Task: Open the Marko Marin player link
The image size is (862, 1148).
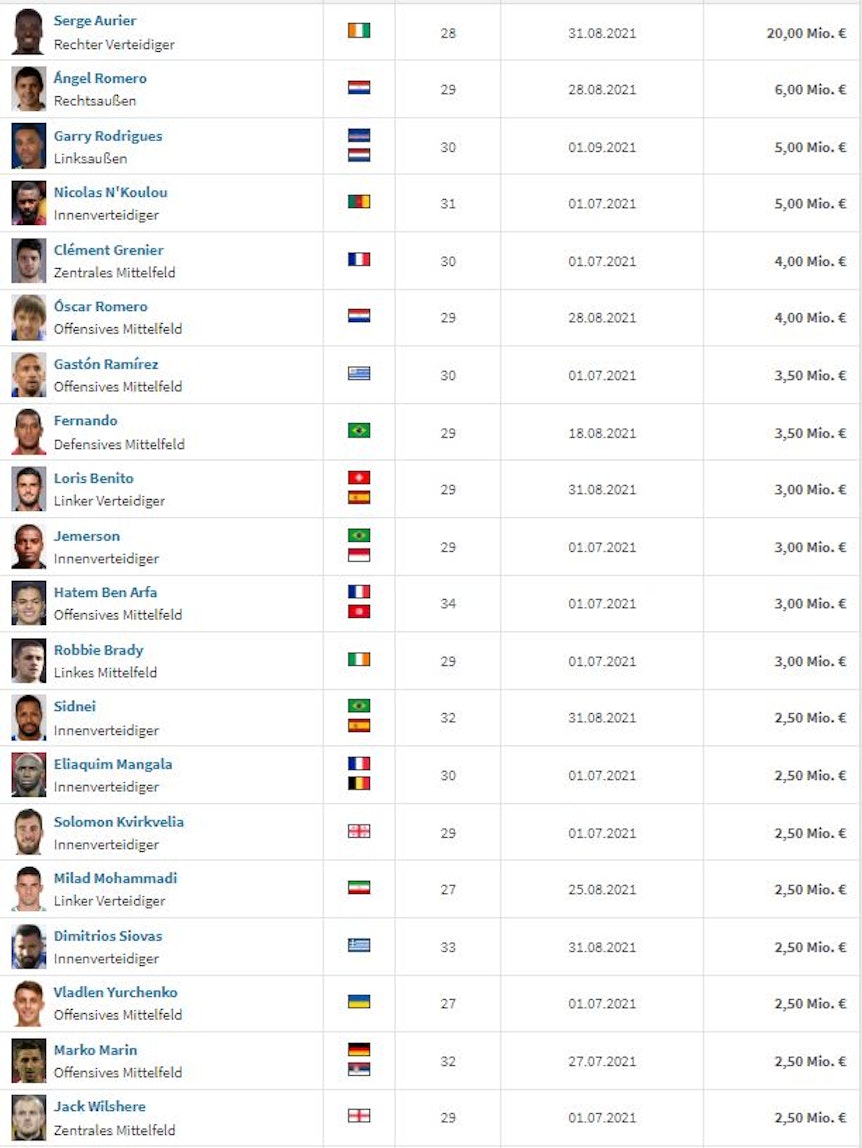Action: [x=95, y=1050]
